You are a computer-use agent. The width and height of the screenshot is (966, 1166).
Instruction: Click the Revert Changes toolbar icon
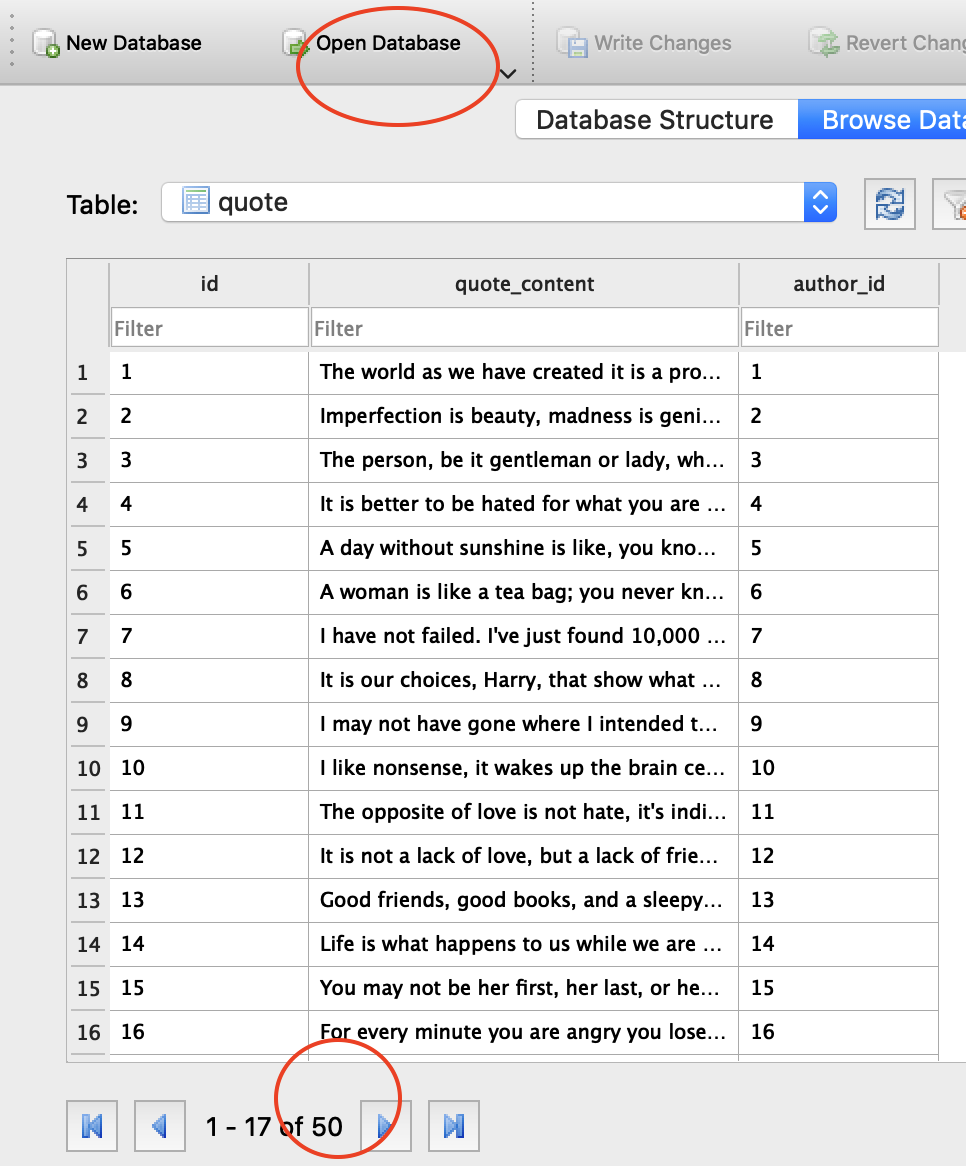click(825, 43)
